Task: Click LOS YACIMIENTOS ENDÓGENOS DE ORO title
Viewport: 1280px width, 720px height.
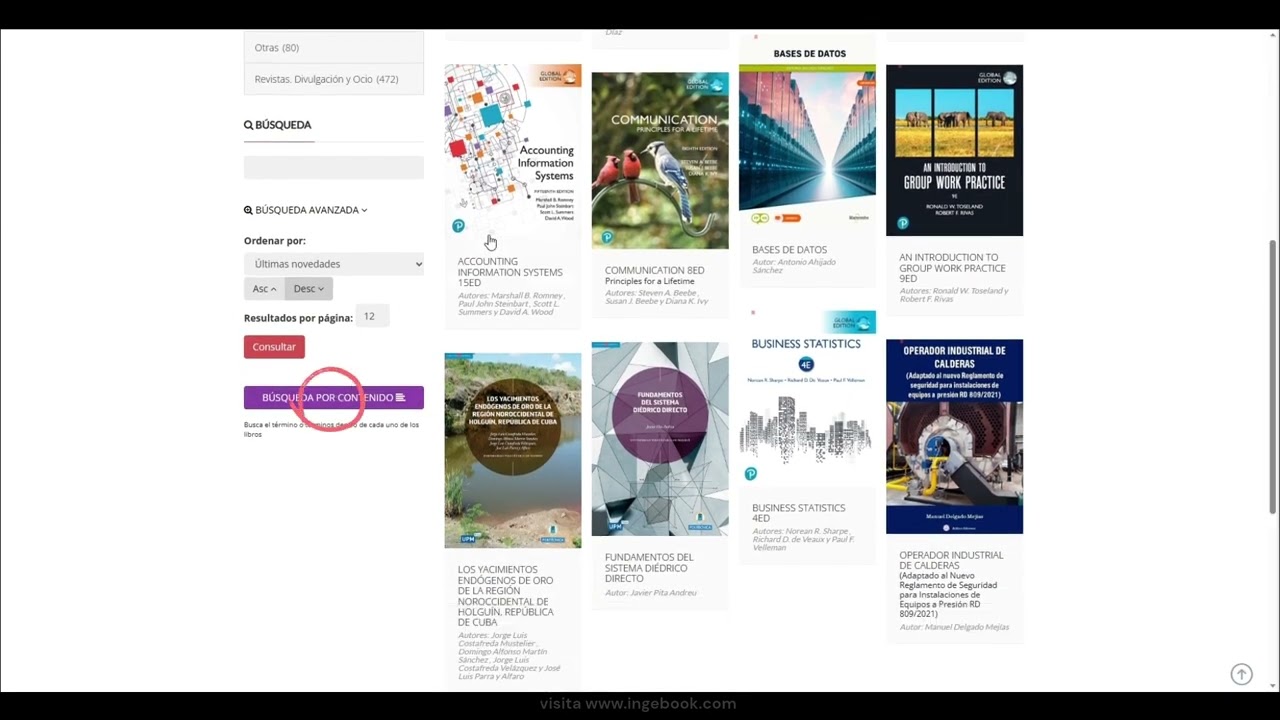Action: coord(505,596)
